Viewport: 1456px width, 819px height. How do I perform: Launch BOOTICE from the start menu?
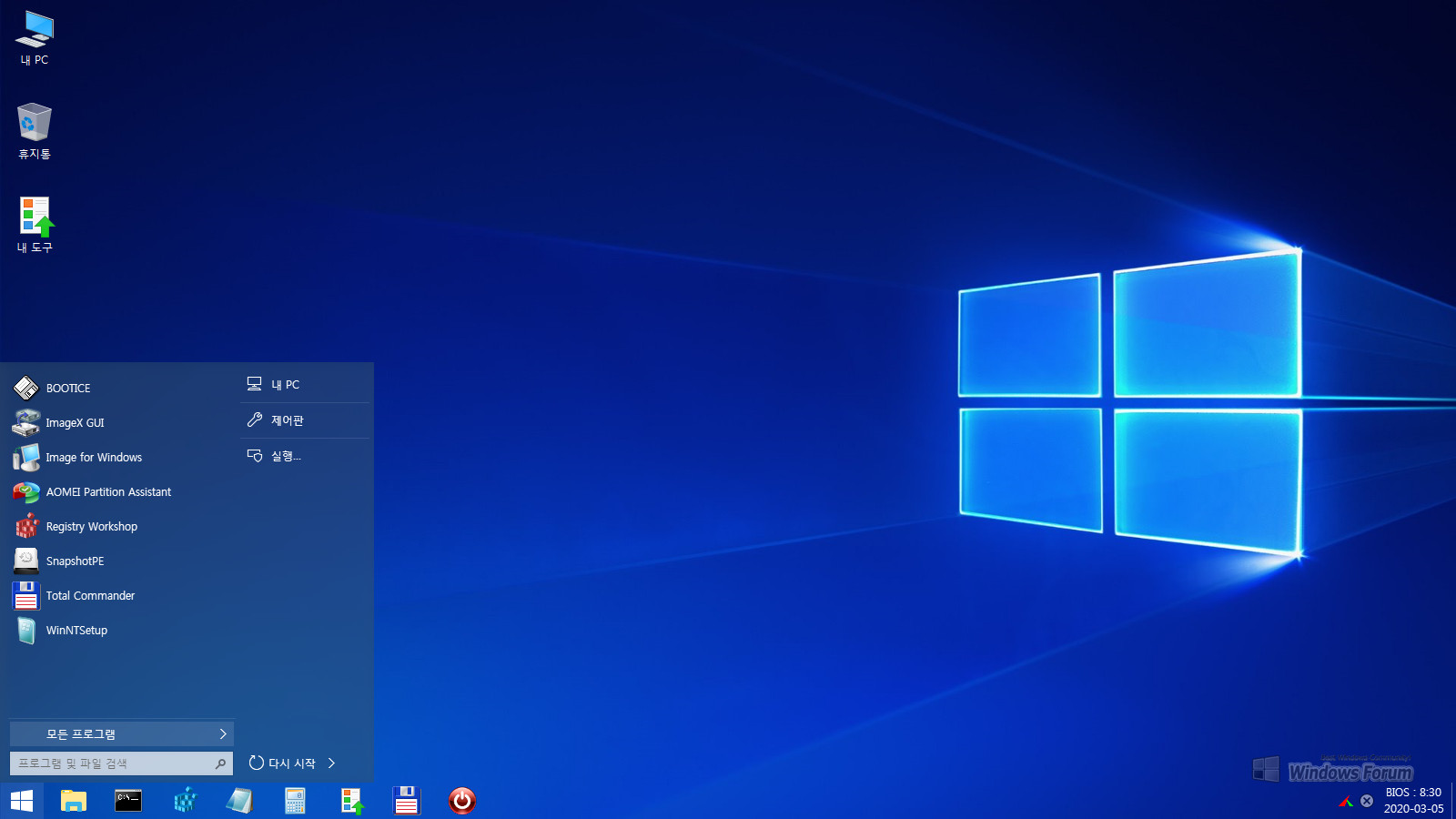(x=120, y=388)
